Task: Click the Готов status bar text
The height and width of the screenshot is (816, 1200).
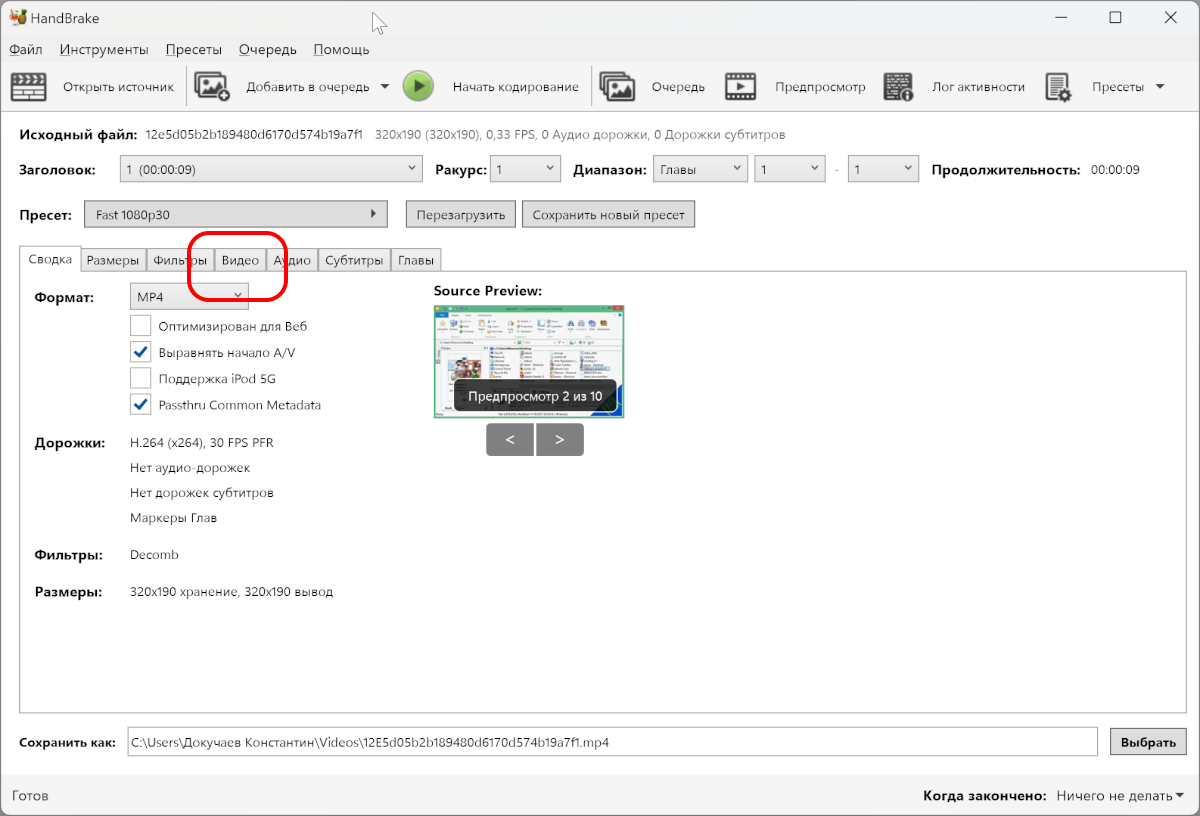Action: 30,796
